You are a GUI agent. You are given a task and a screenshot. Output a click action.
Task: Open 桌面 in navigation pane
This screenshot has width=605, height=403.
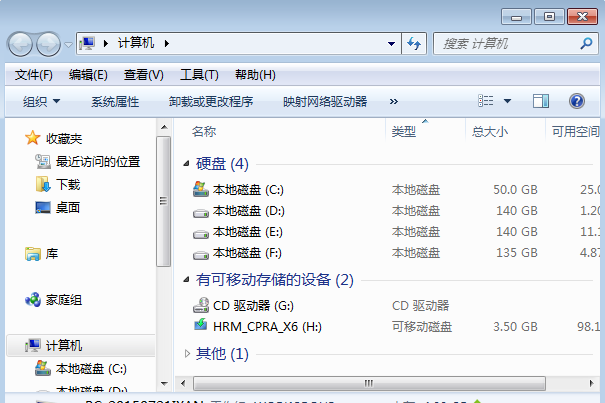[x=68, y=208]
